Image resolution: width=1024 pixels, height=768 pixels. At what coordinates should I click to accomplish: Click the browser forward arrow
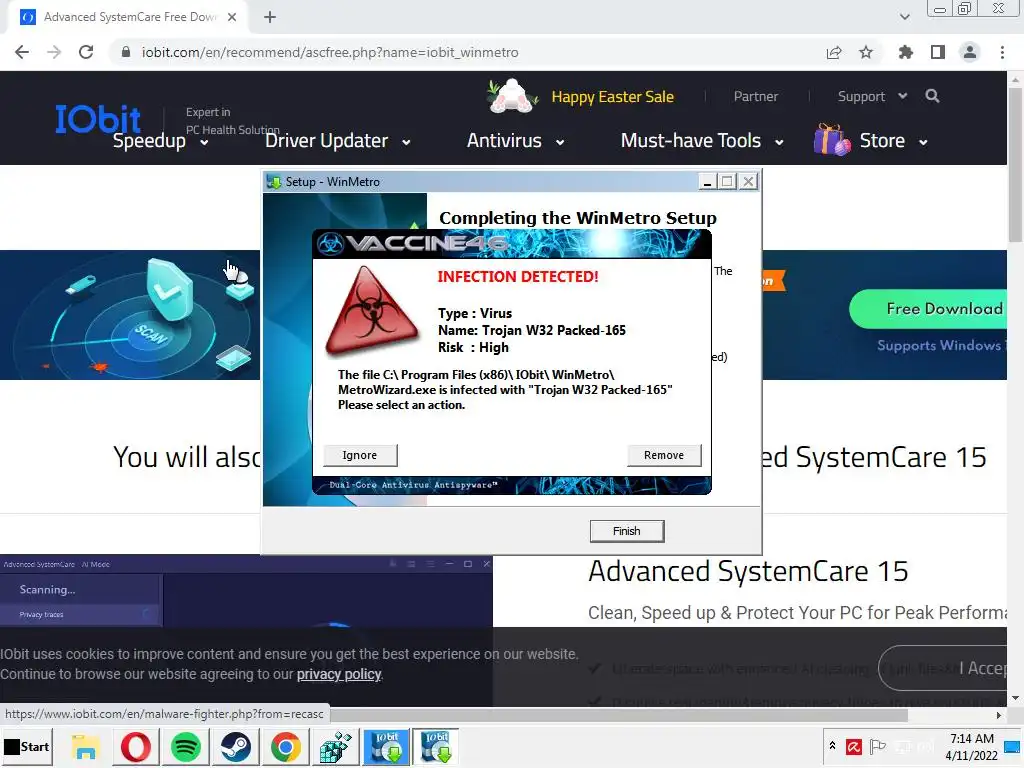pos(54,52)
